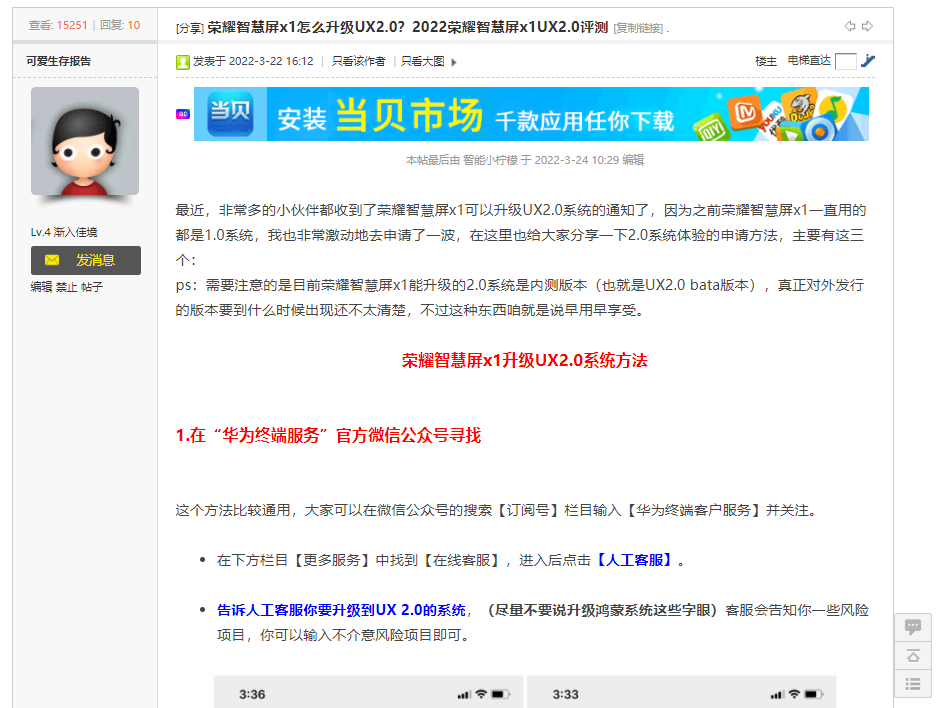
Task: Send a message with the 发消息 button
Action: point(86,260)
